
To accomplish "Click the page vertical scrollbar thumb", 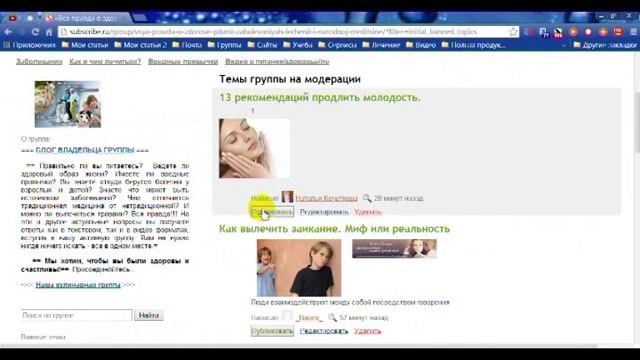I will pyautogui.click(x=637, y=122).
